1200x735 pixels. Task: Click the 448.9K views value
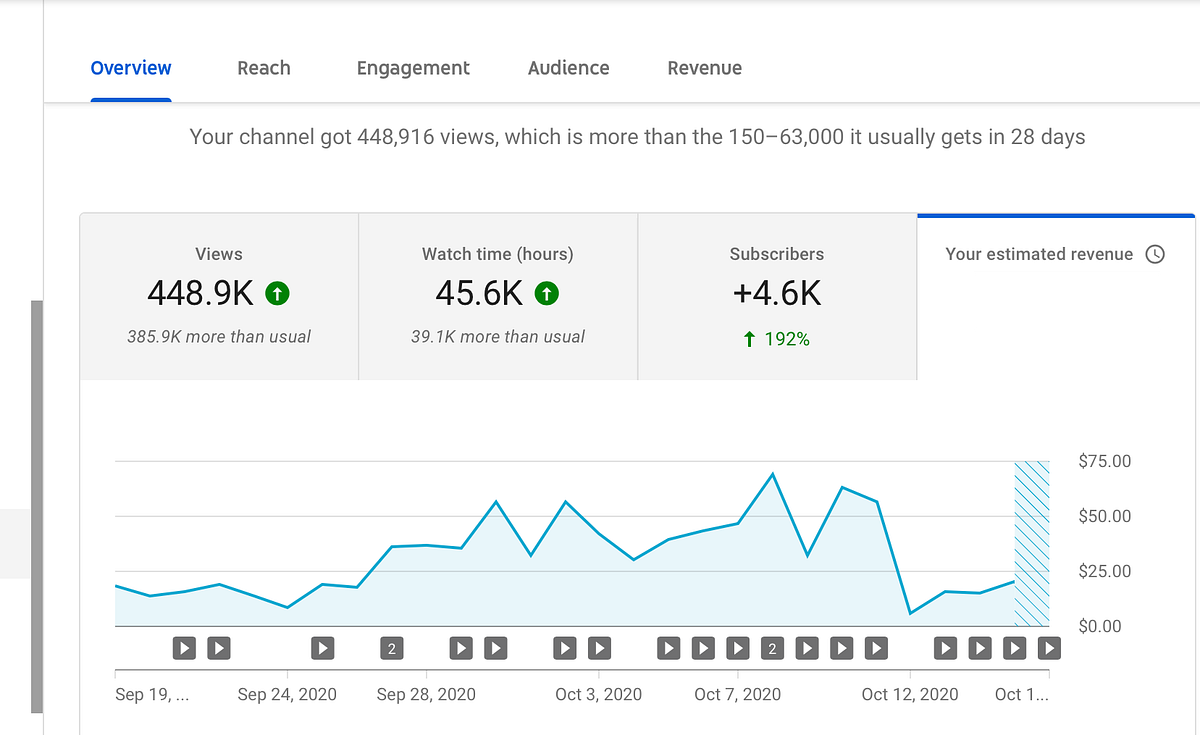(x=200, y=293)
